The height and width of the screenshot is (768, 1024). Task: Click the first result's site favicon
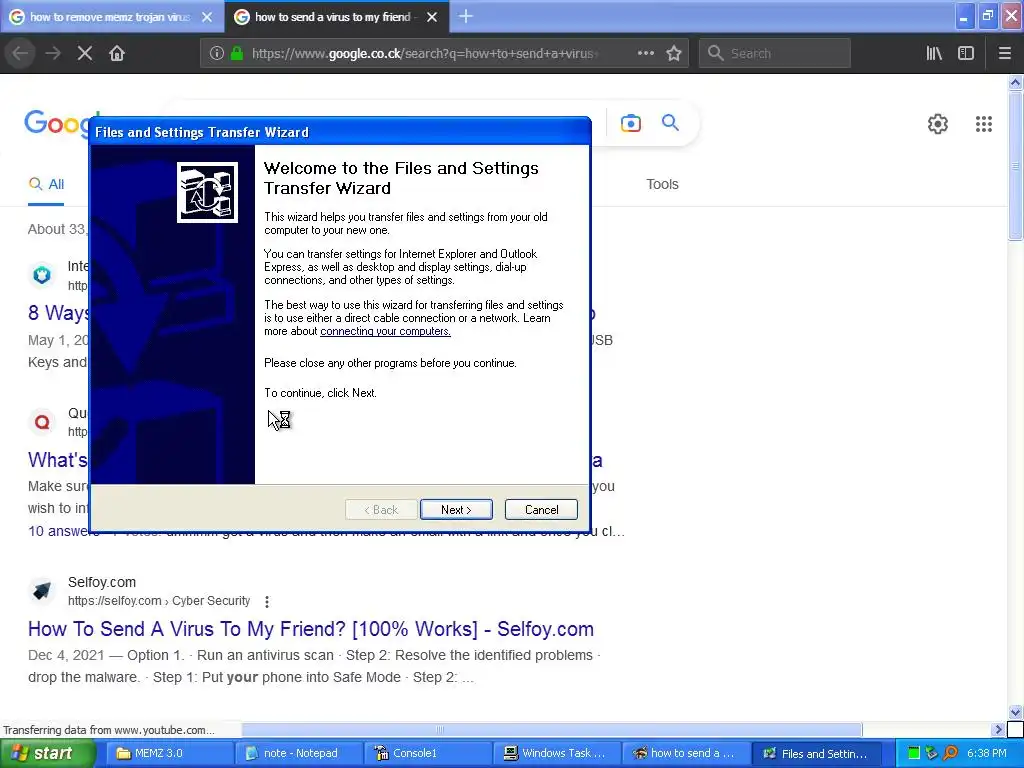click(x=42, y=275)
